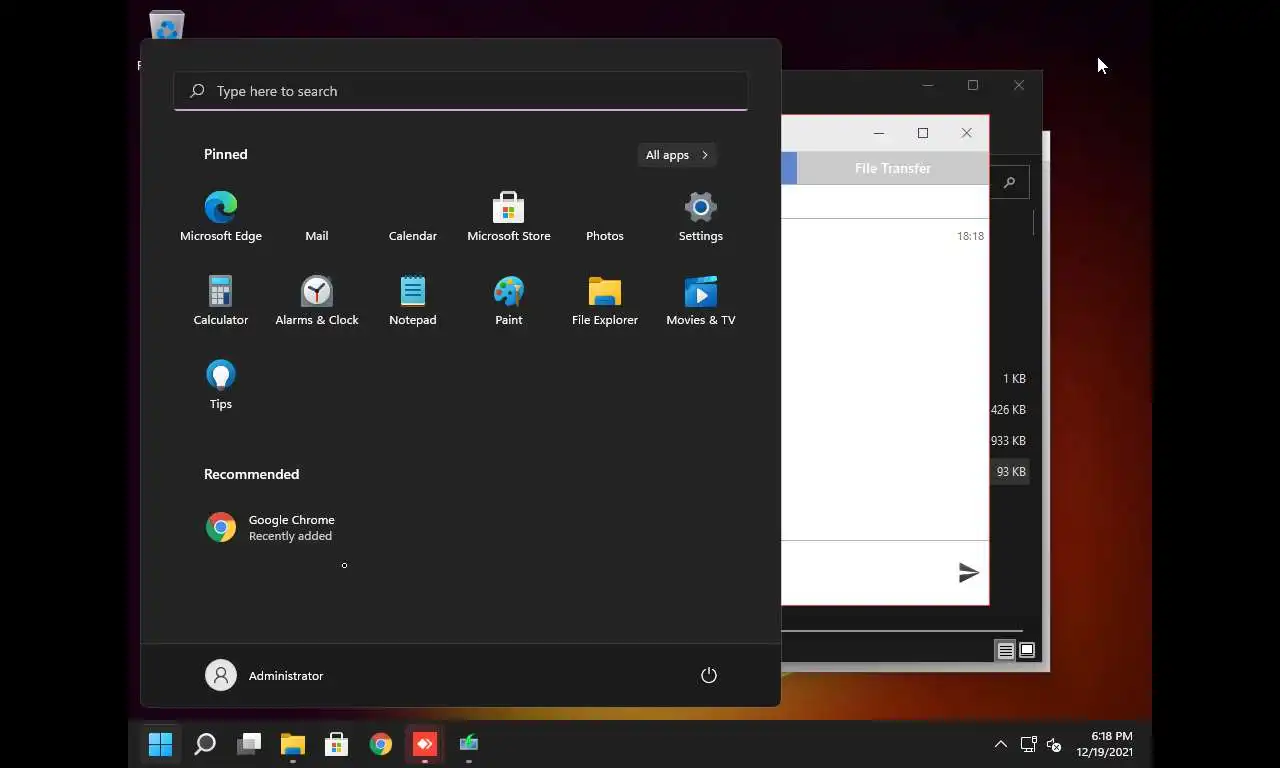
Task: Minimize the chat window
Action: (879, 133)
